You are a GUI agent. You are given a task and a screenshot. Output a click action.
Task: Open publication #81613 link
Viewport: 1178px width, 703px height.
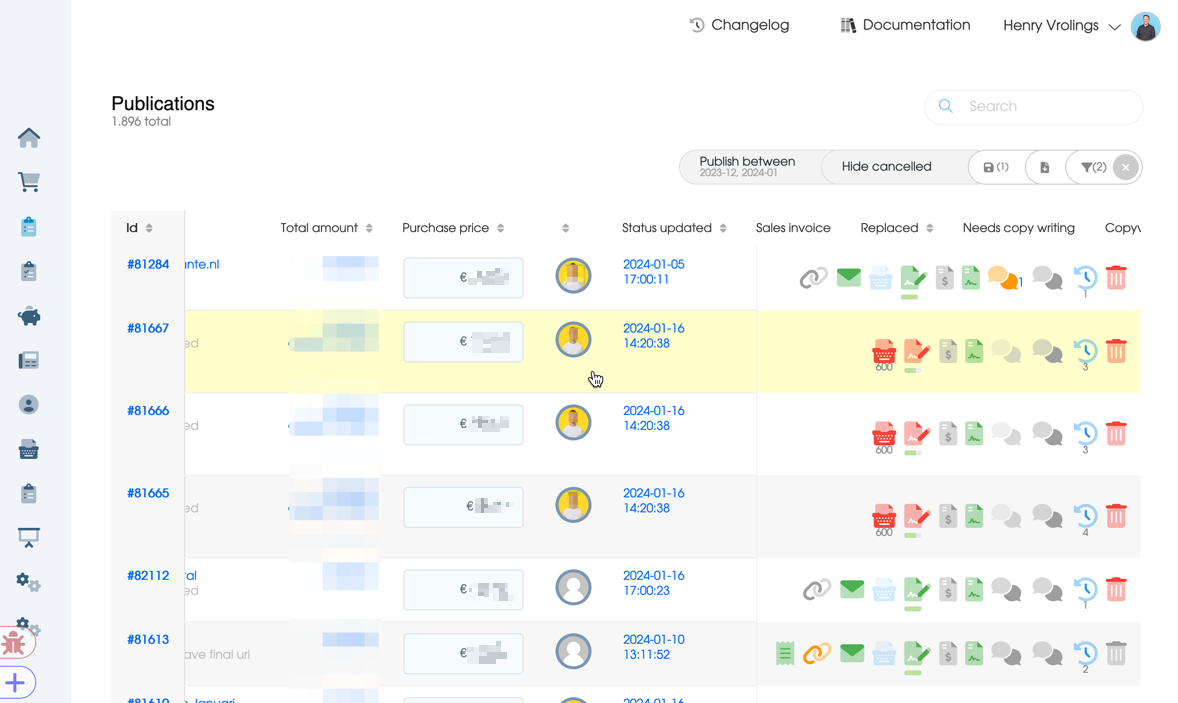pos(148,639)
